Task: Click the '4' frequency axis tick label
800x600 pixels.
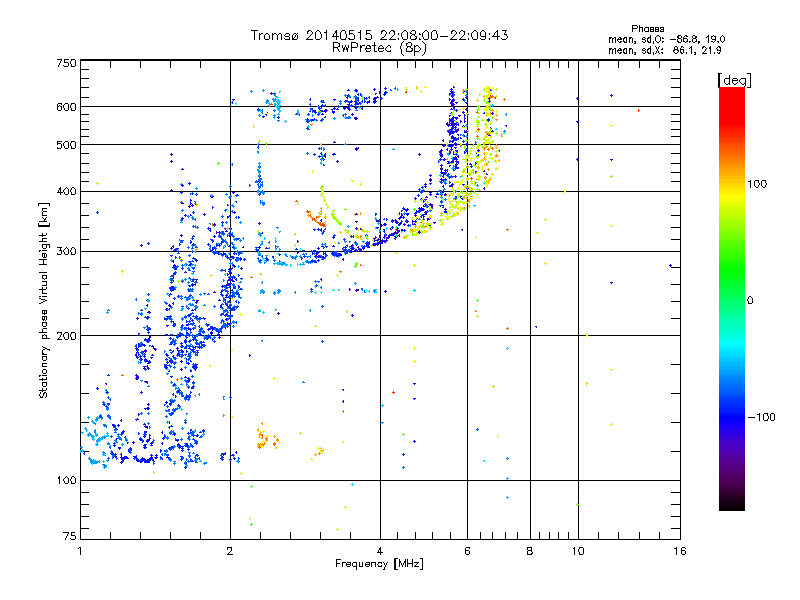Action: click(380, 551)
